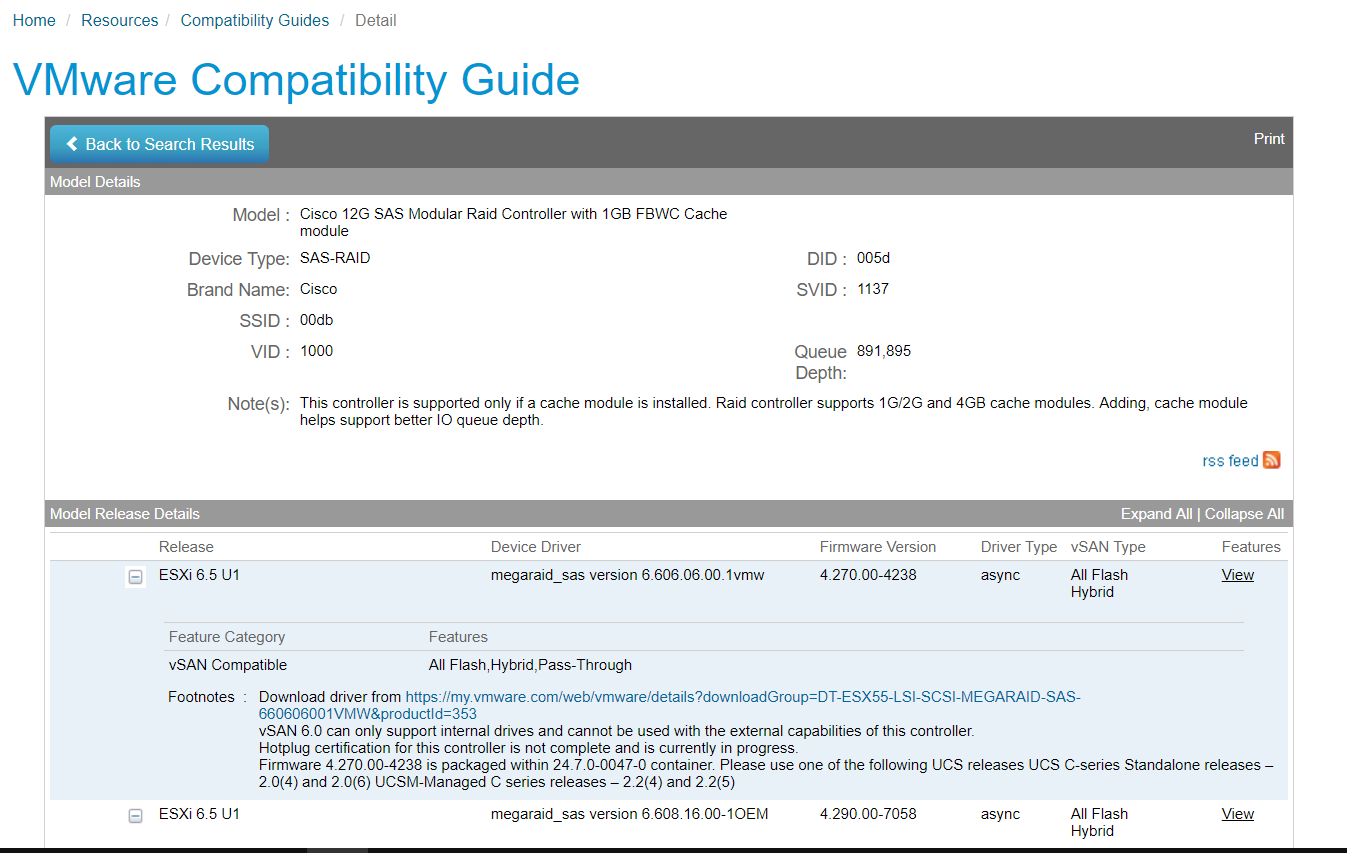
Task: Click the Detail breadcrumb text
Action: 376,20
